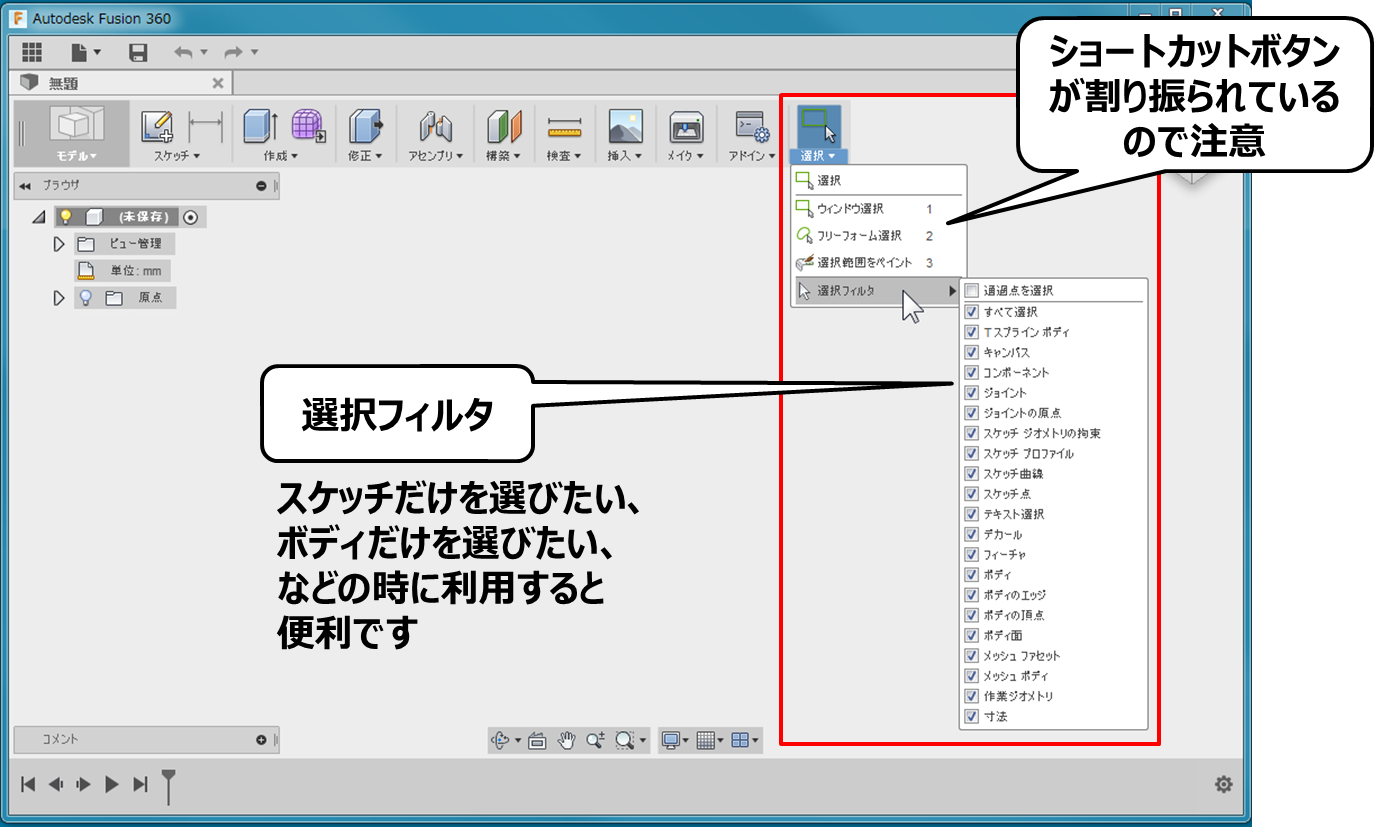Uncheck the コンポーネント filter
Image resolution: width=1374 pixels, height=827 pixels.
click(971, 372)
